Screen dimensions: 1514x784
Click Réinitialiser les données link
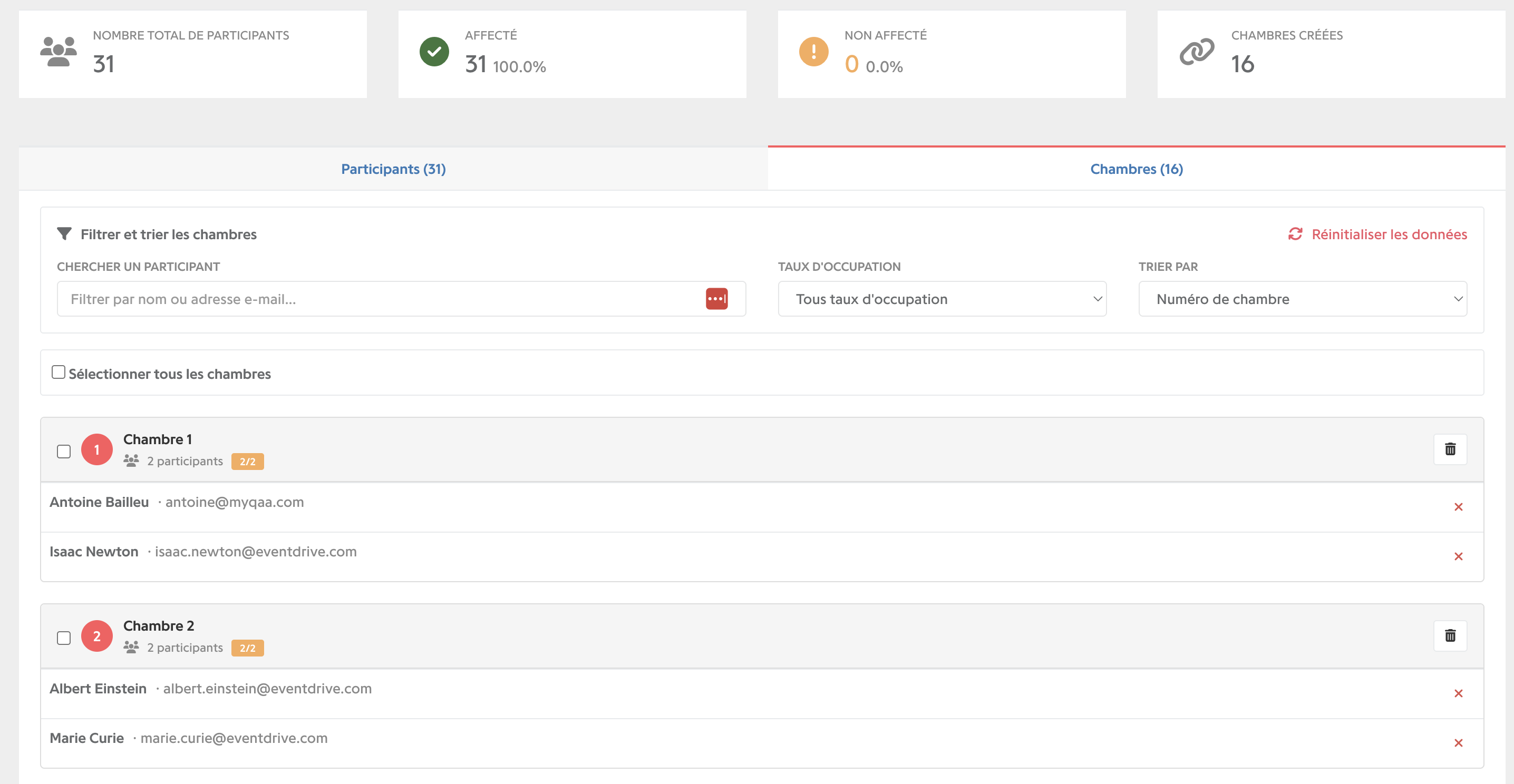coord(1389,234)
